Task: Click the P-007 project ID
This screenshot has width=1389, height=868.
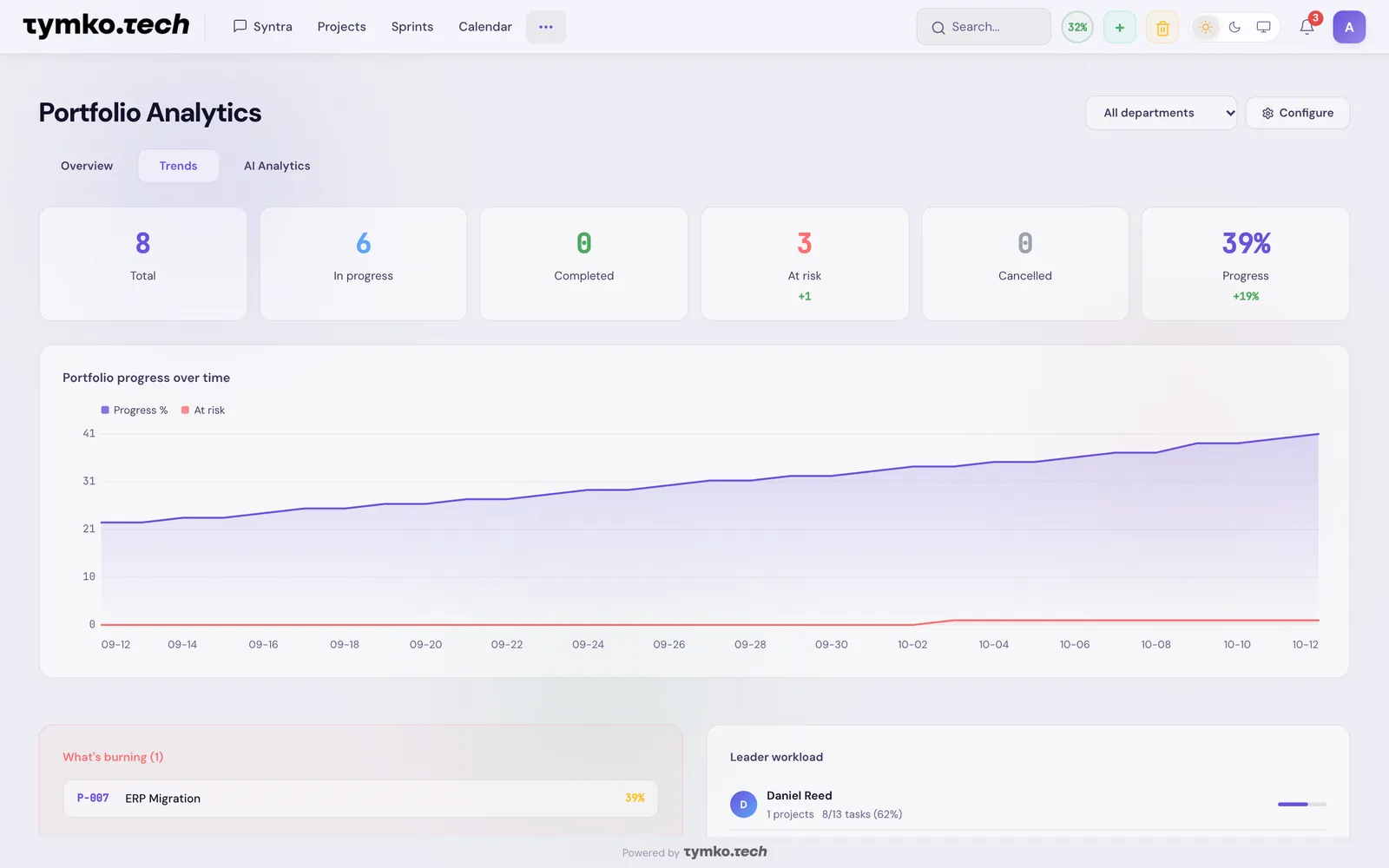Action: (x=93, y=798)
